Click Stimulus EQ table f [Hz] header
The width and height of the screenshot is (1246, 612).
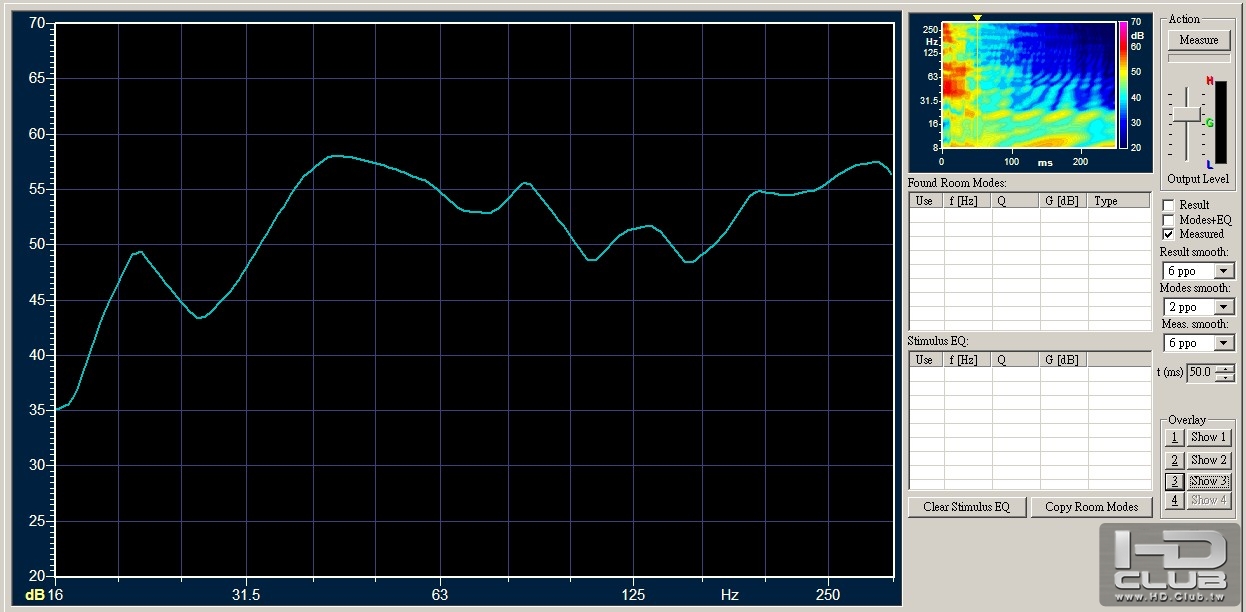(968, 360)
